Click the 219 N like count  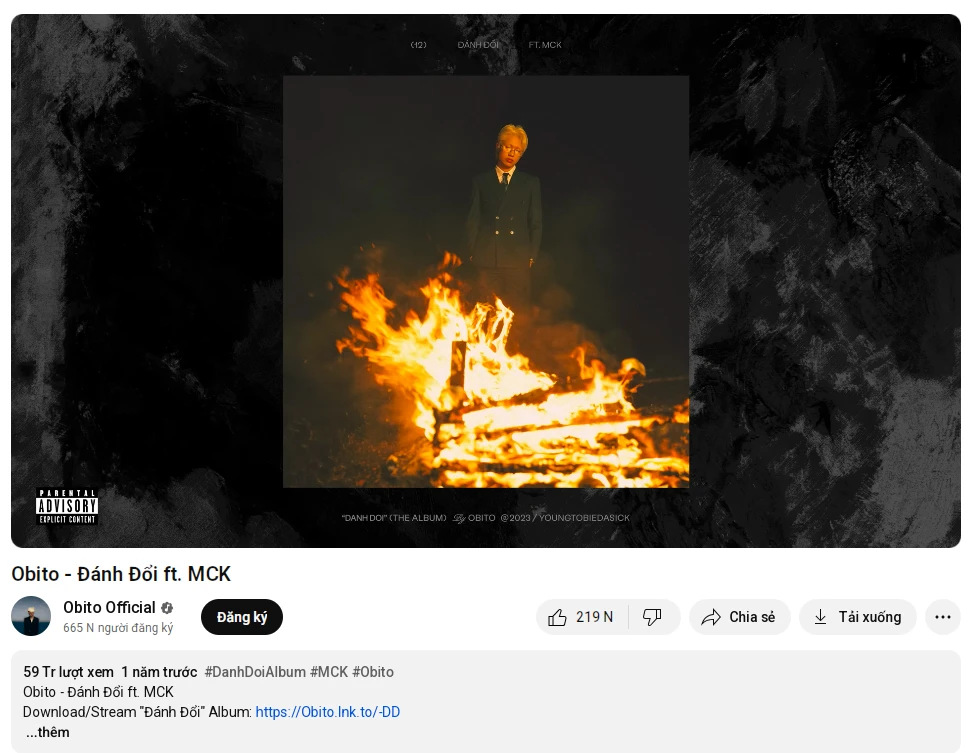(x=594, y=617)
